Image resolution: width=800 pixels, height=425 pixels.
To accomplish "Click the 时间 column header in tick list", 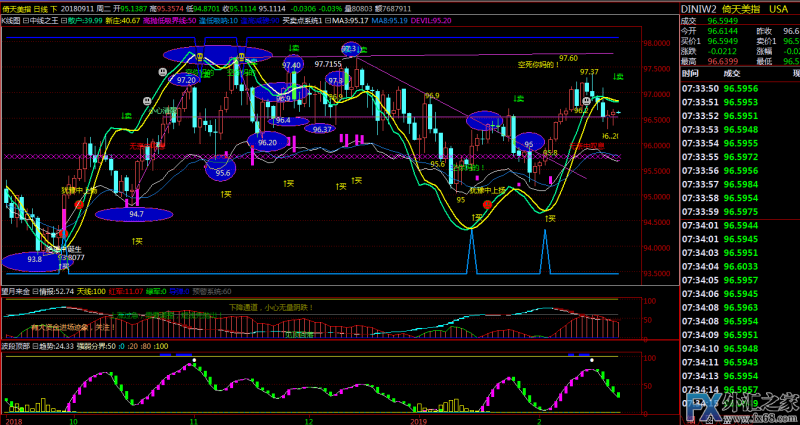I will [x=689, y=73].
